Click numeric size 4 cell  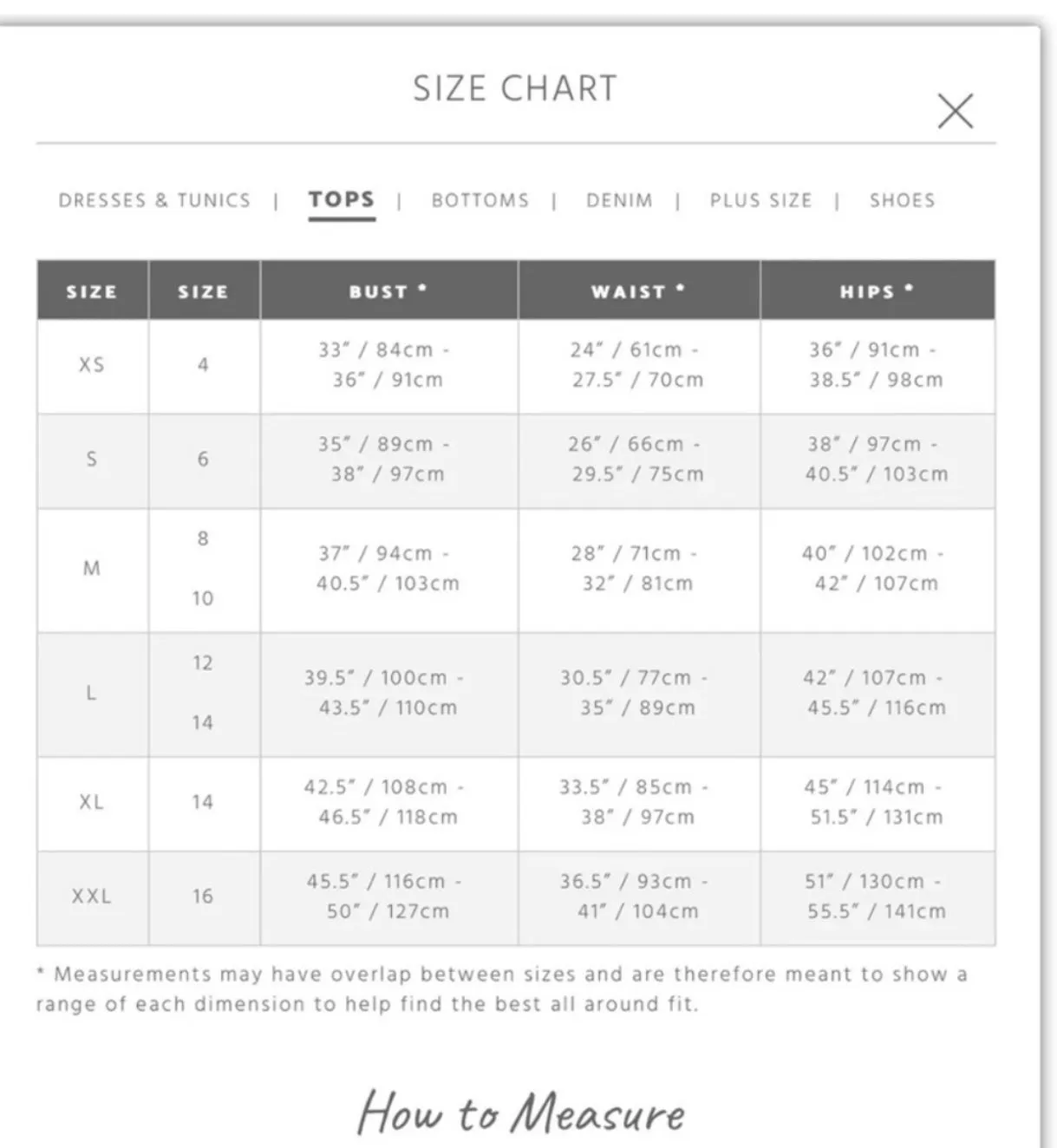pyautogui.click(x=203, y=365)
